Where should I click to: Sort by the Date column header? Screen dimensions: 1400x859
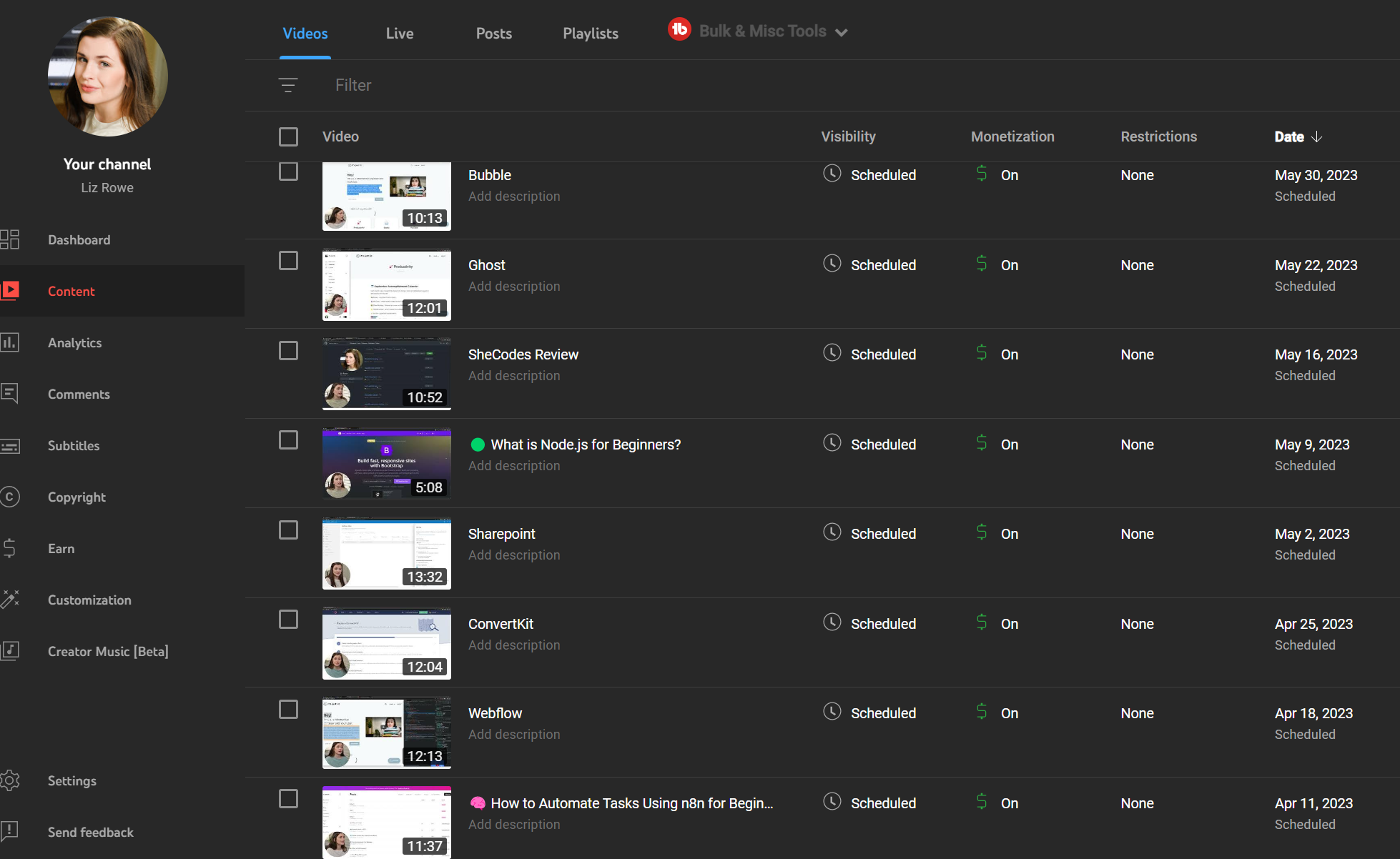coord(1289,136)
